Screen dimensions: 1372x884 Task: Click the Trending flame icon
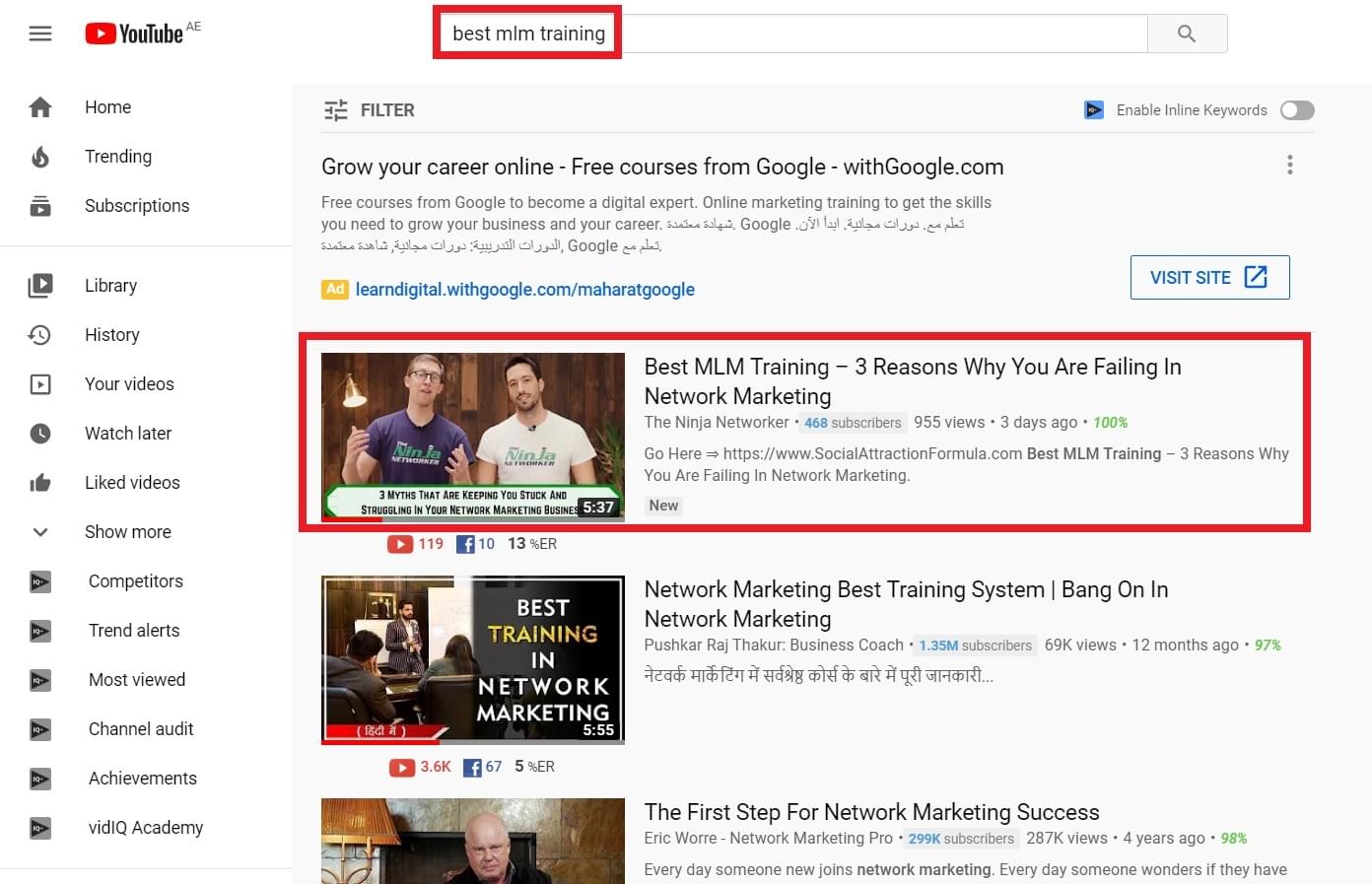tap(40, 157)
